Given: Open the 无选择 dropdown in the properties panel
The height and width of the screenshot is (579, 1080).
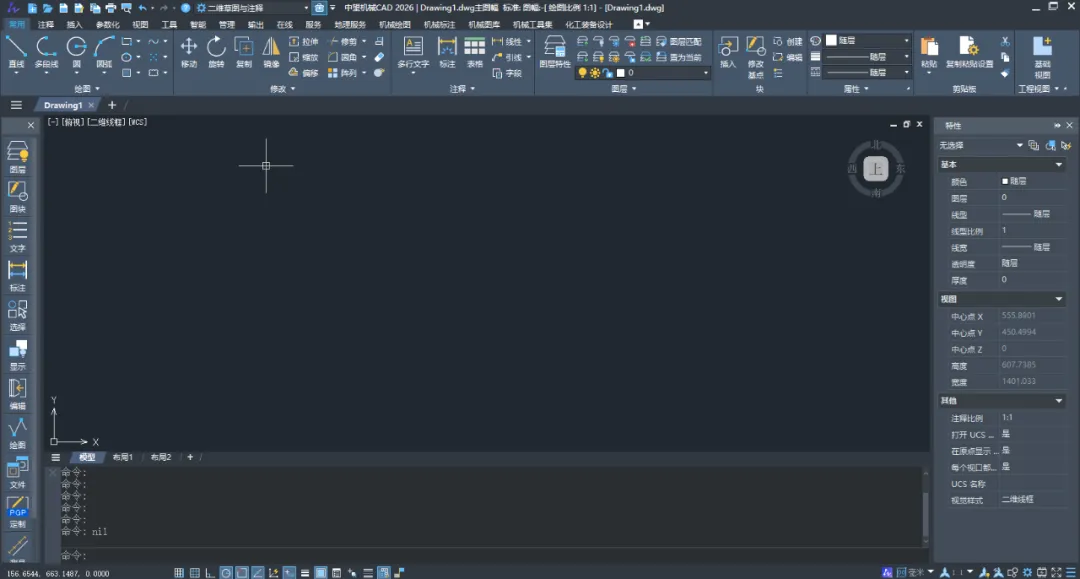Looking at the screenshot, I should click(x=982, y=145).
